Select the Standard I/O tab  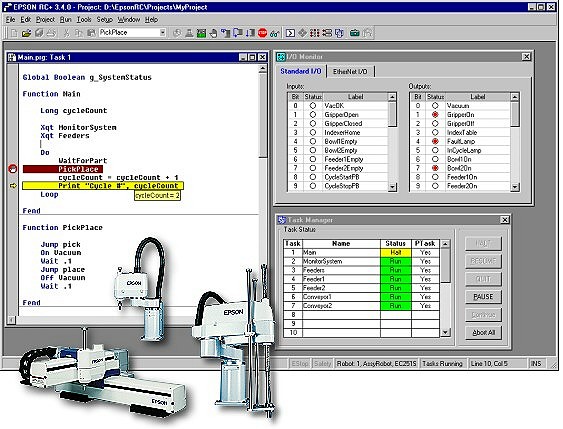point(301,71)
